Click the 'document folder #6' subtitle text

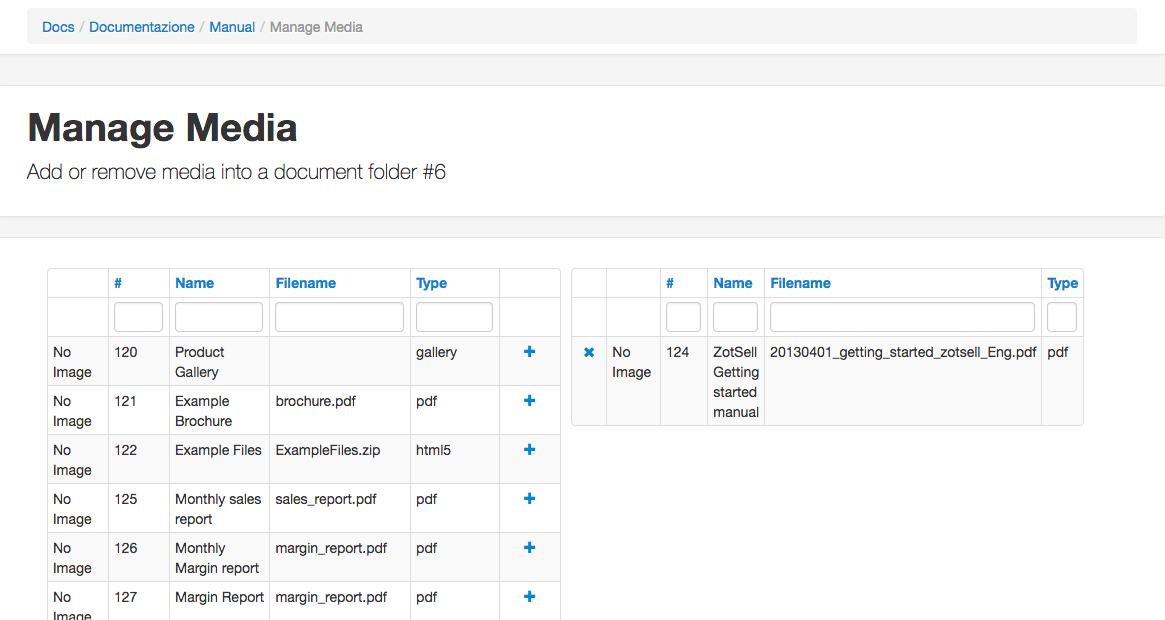(360, 172)
